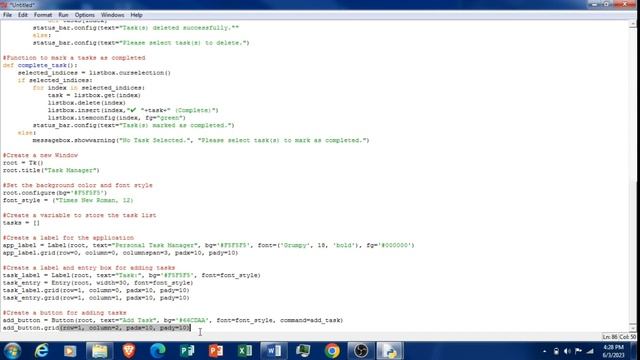Click the listbox.delete(index) line
The image size is (640, 360).
tap(87, 103)
